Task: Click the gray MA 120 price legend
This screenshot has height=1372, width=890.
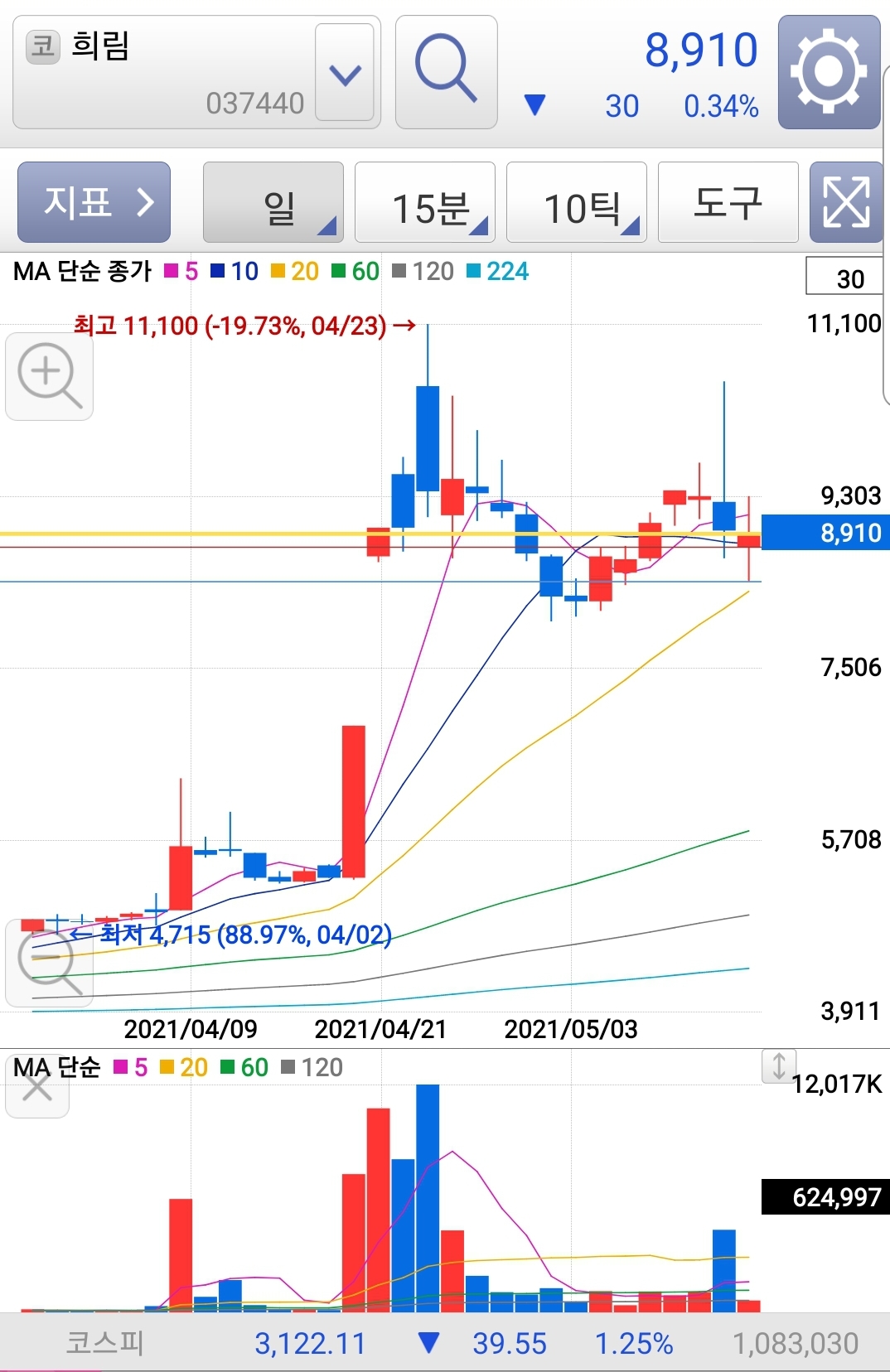Action: coord(423,271)
